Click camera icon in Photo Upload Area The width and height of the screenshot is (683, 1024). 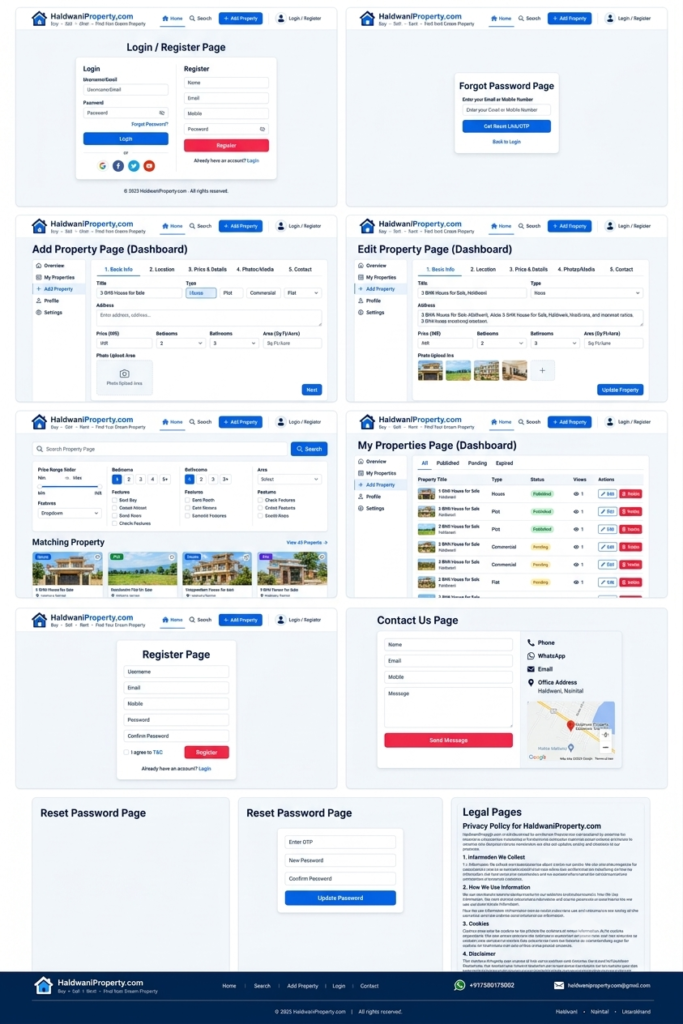(124, 374)
